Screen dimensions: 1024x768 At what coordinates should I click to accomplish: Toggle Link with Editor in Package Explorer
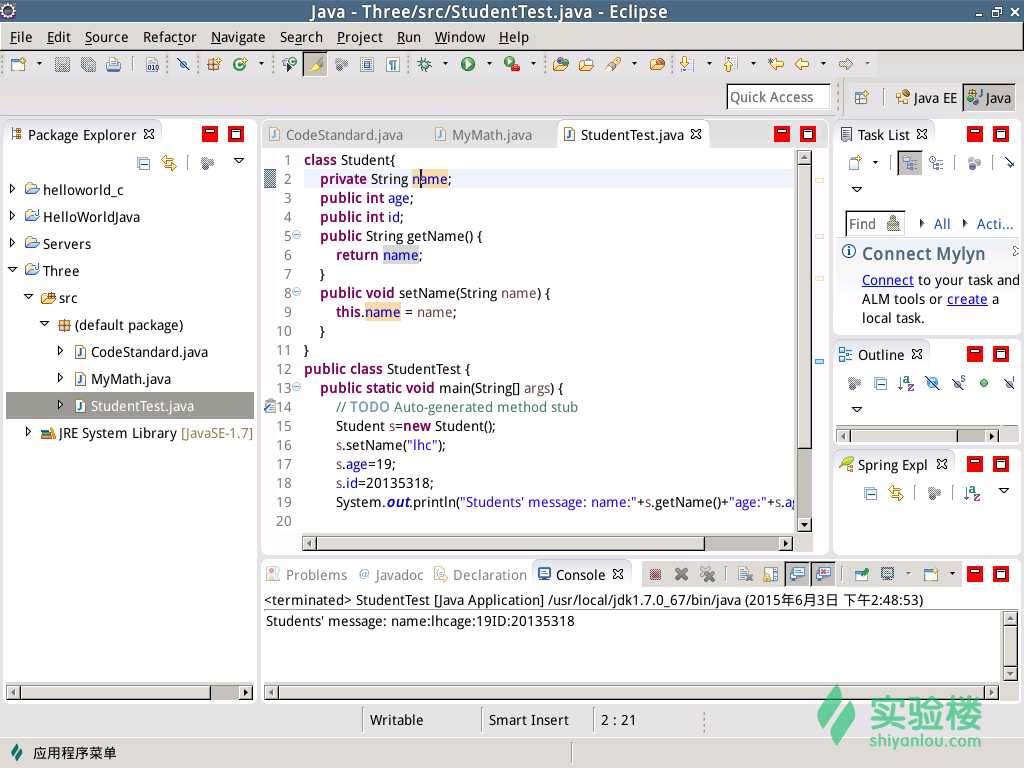click(x=169, y=163)
